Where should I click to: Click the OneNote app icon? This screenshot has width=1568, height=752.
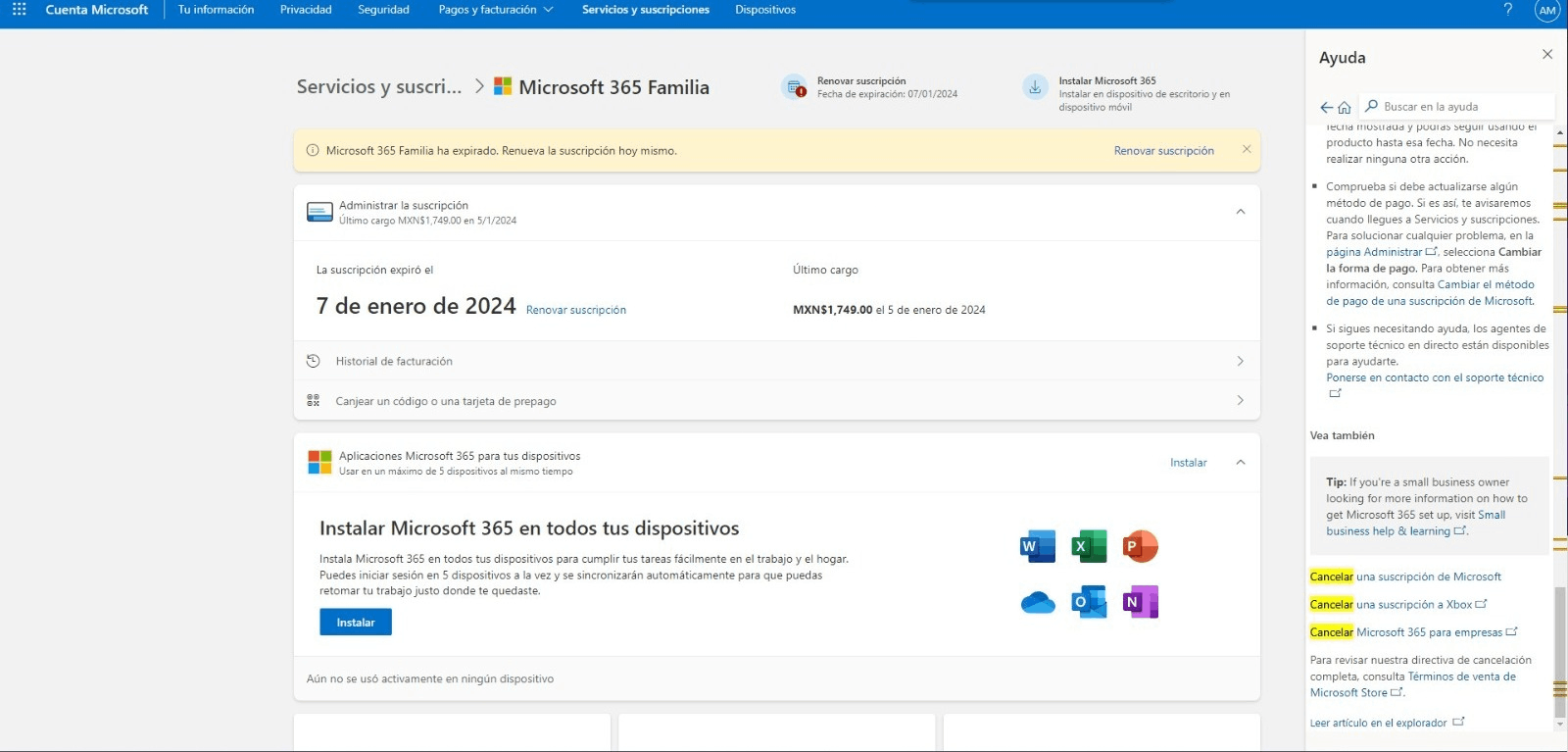point(1140,602)
